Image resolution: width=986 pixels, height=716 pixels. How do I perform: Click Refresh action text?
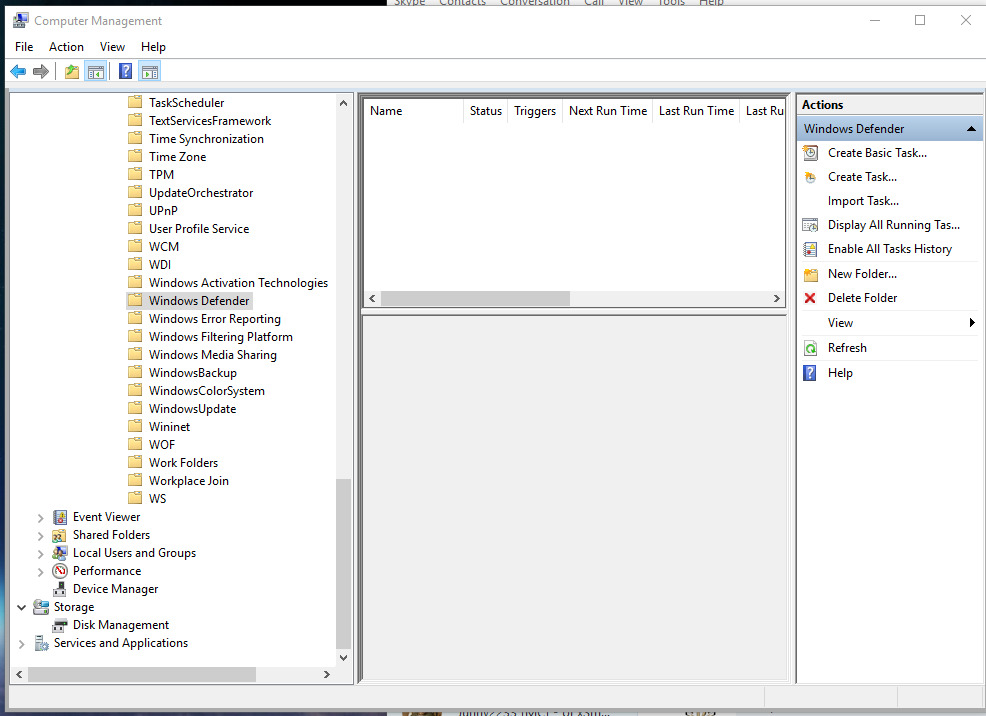[847, 348]
